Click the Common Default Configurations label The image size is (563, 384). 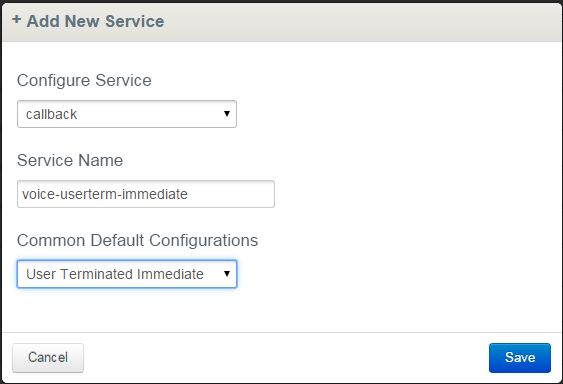point(138,240)
